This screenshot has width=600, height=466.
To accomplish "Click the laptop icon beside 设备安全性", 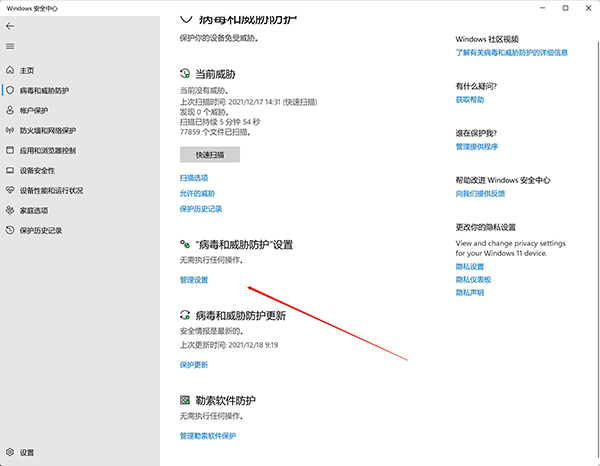I will pos(10,170).
